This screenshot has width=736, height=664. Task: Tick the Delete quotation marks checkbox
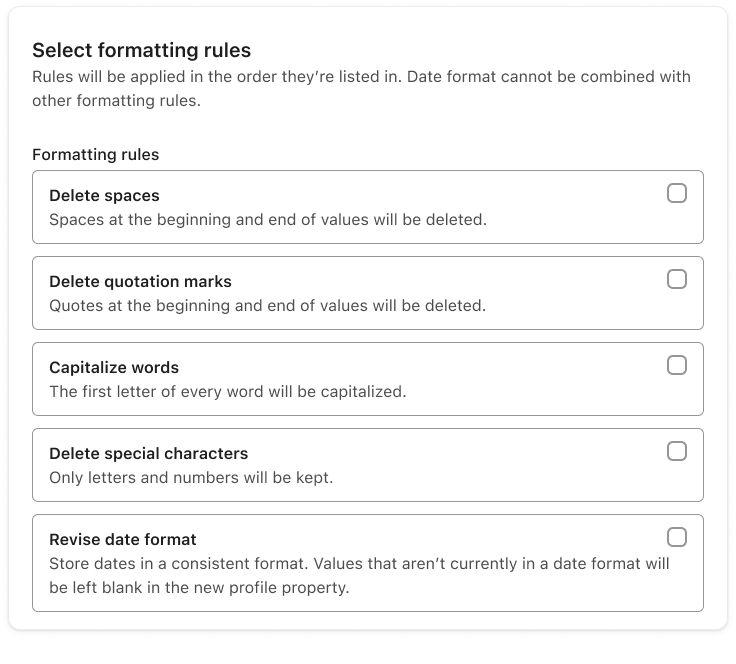click(677, 279)
